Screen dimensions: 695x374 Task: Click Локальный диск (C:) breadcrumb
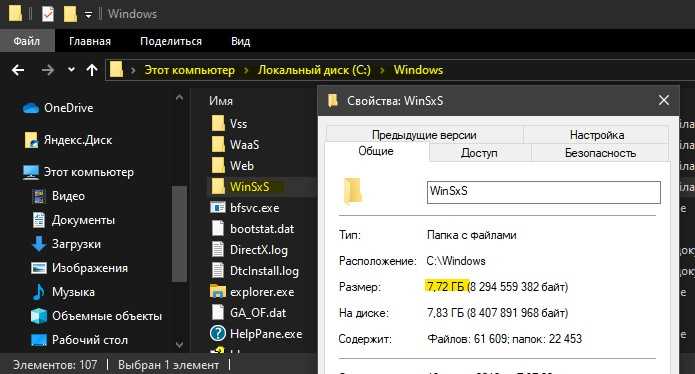[x=314, y=70]
